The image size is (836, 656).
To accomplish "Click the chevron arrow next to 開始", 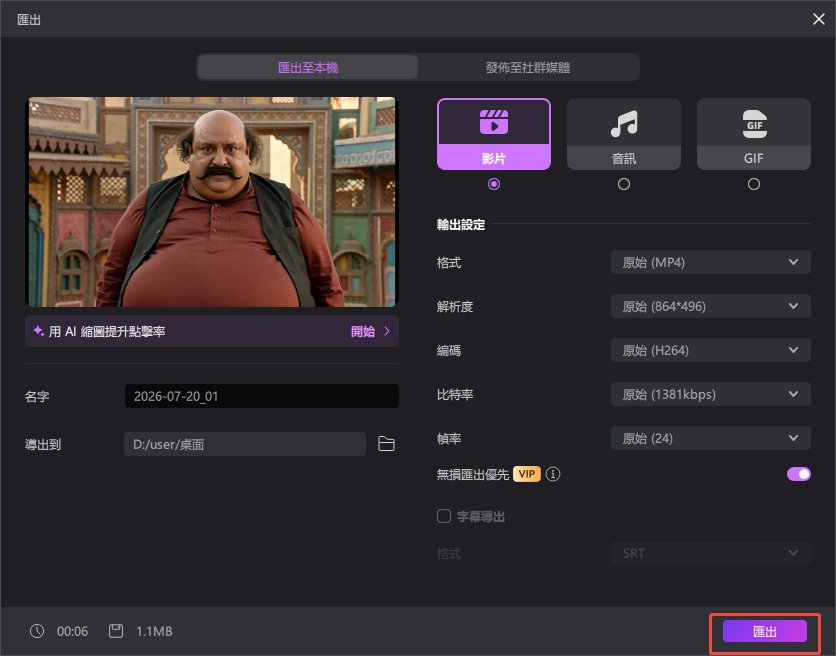I will pos(387,331).
